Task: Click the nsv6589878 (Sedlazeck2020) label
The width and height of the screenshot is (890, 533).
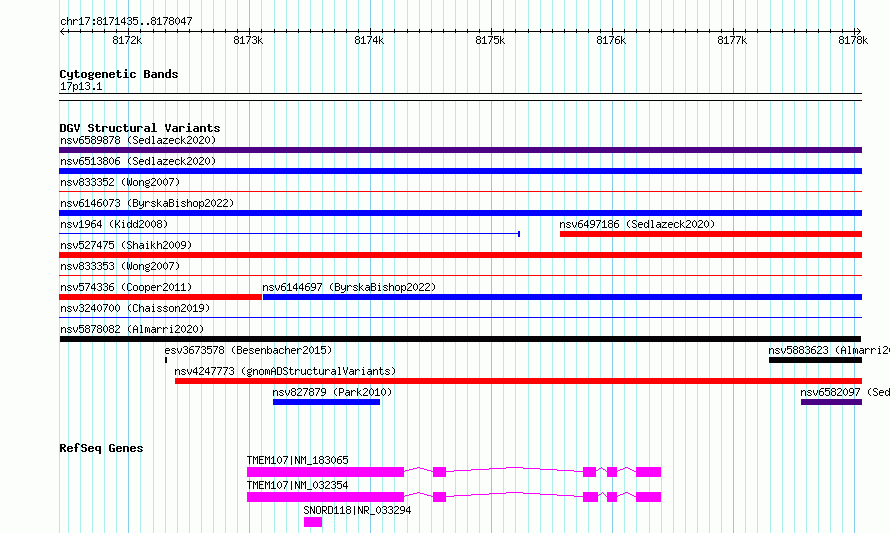Action: (x=138, y=140)
